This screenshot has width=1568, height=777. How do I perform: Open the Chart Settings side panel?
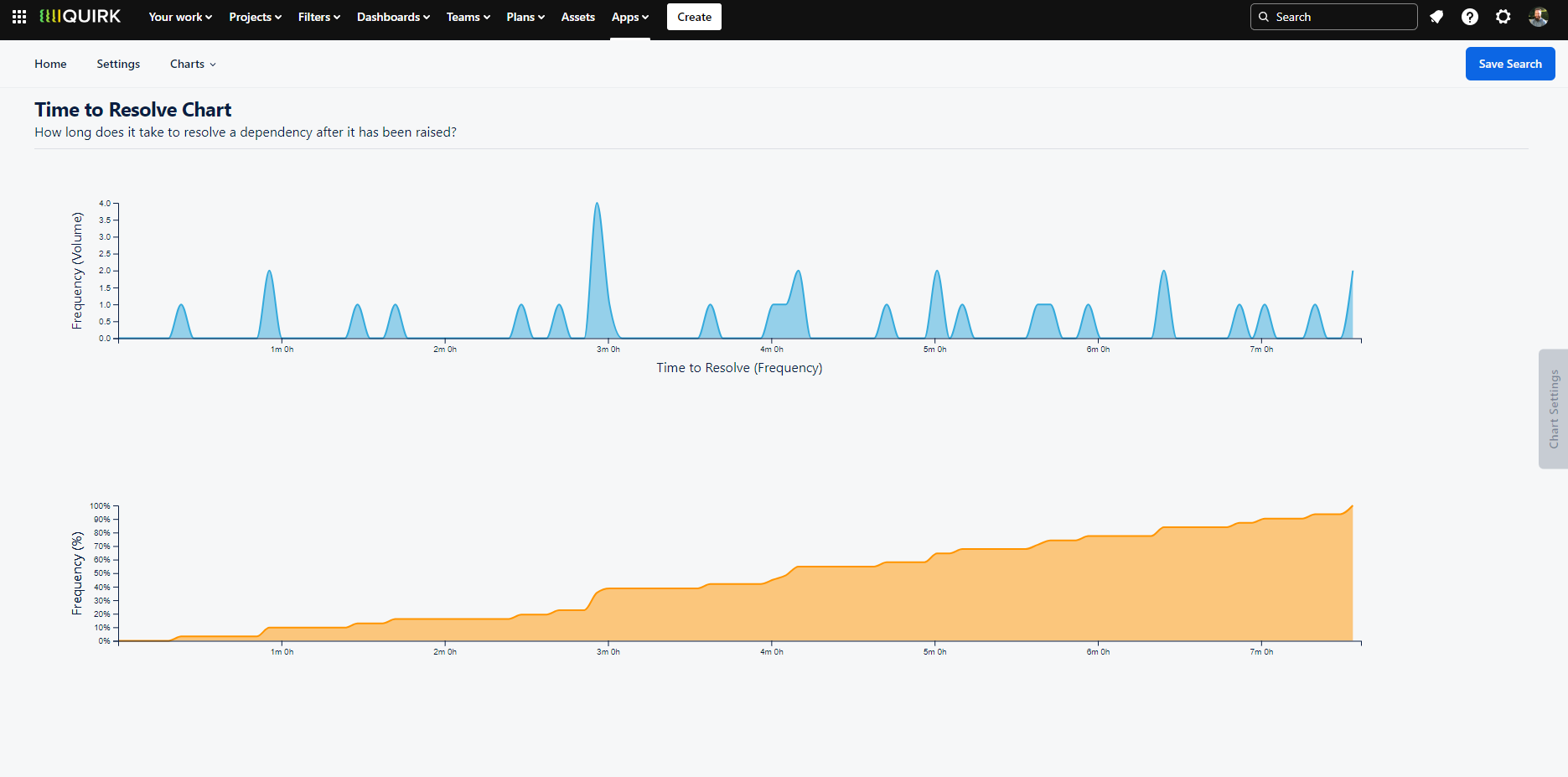pos(1553,409)
